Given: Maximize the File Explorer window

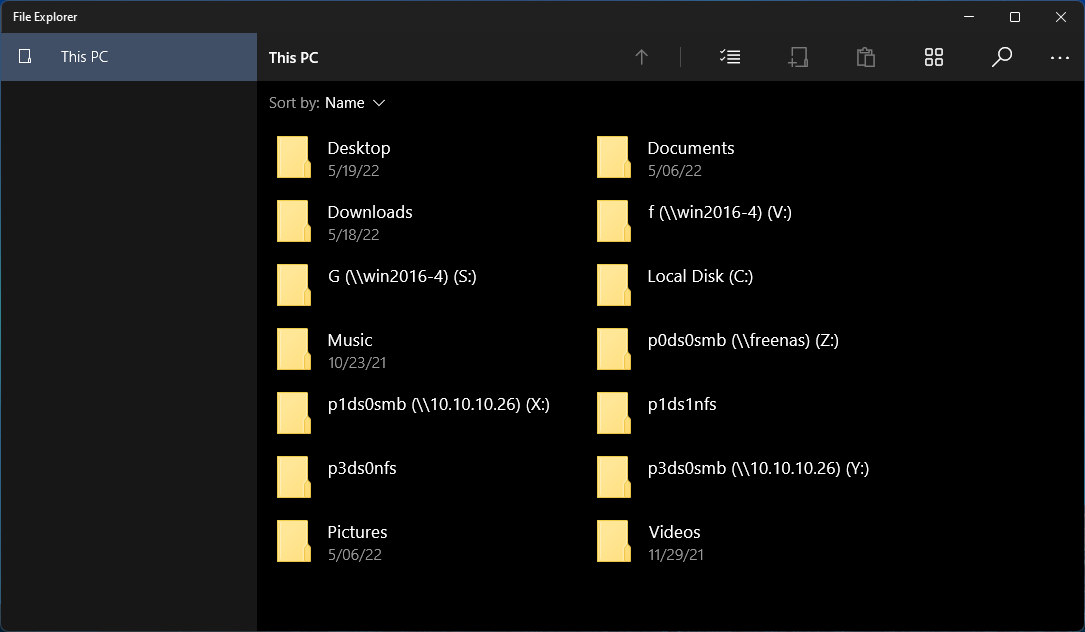Looking at the screenshot, I should (1014, 17).
